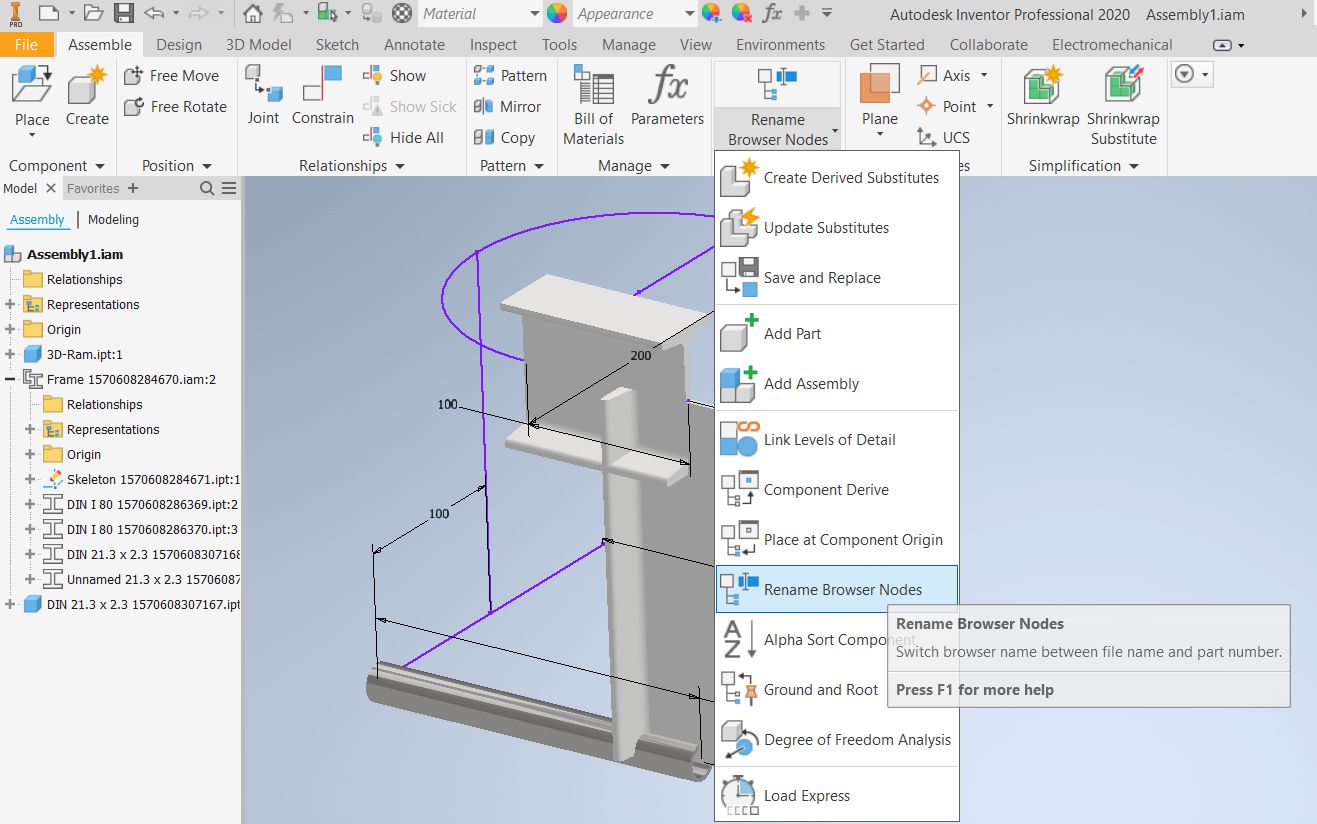This screenshot has height=824, width=1317.
Task: Create a Shrinkwrap Substitute
Action: point(1122,105)
